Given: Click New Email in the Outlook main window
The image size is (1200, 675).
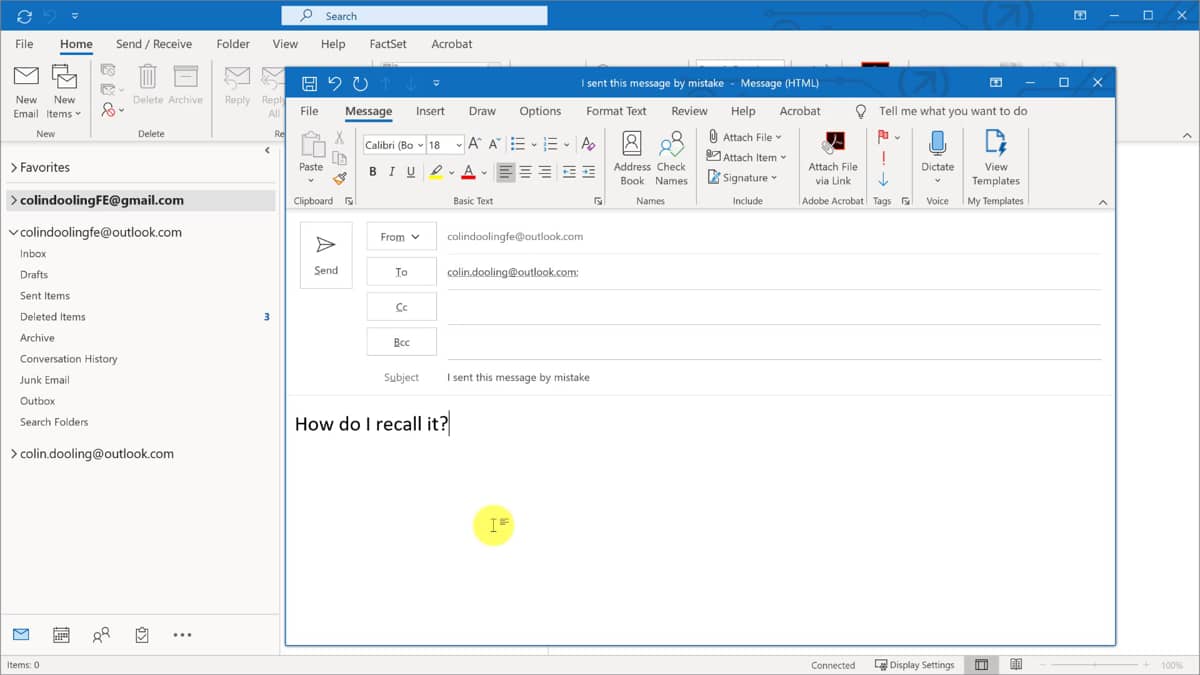Looking at the screenshot, I should (26, 92).
